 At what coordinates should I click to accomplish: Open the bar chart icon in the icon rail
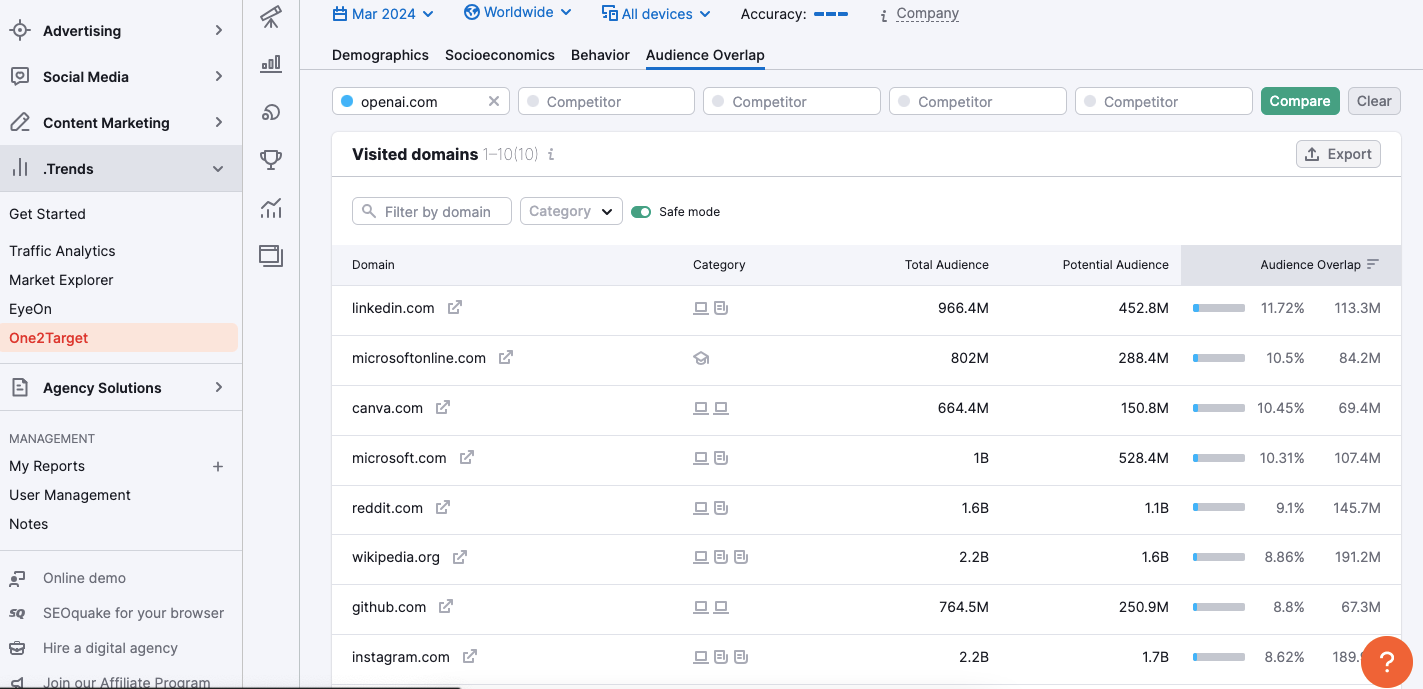[x=270, y=64]
